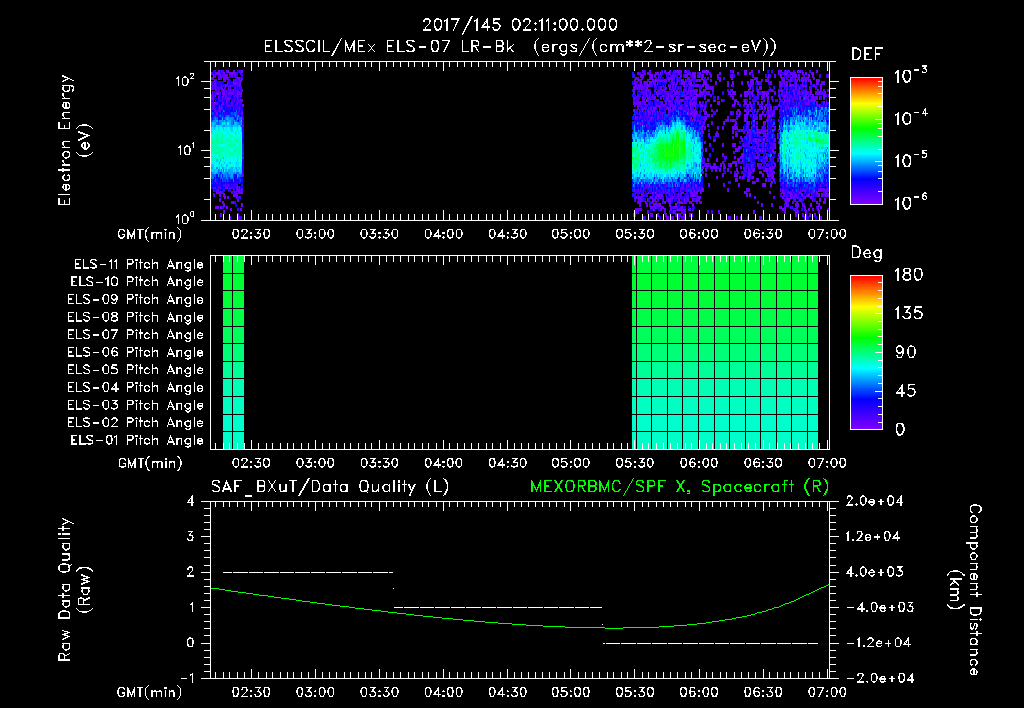This screenshot has height=708, width=1024.
Task: Click the Deg pitch angle color bar
Action: click(866, 352)
